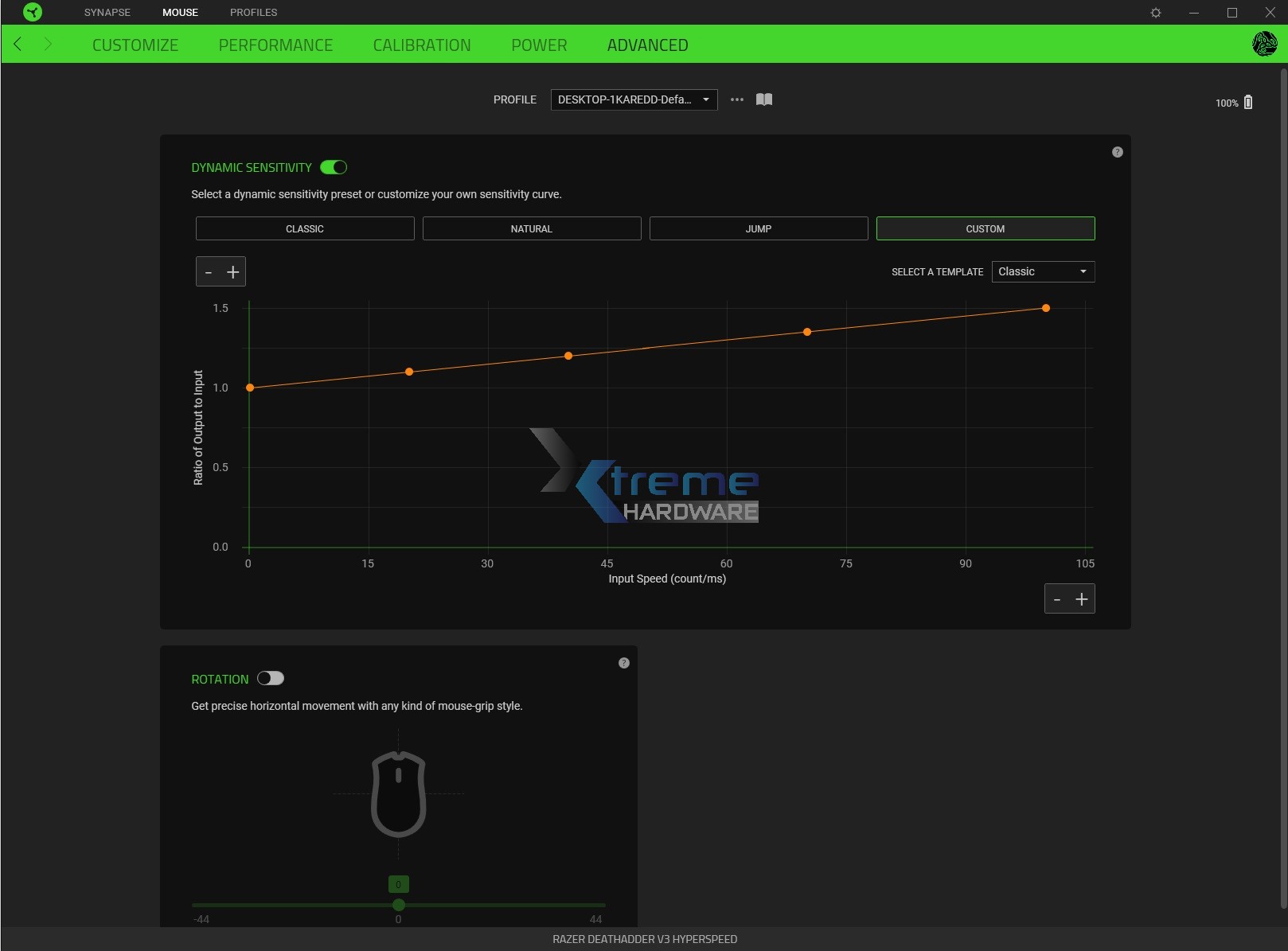1288x951 pixels.
Task: Open Dynamic Sensitivity help question mark
Action: coord(1116,151)
